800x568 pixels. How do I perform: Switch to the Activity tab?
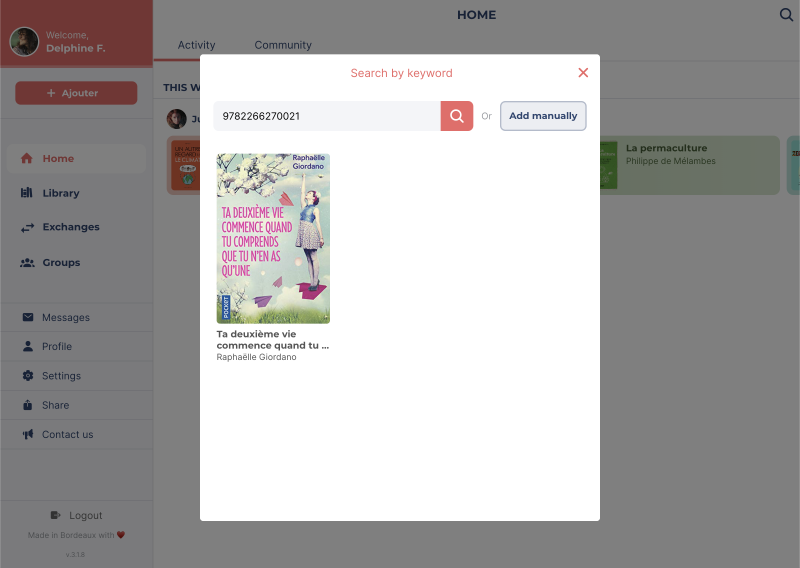pos(196,45)
